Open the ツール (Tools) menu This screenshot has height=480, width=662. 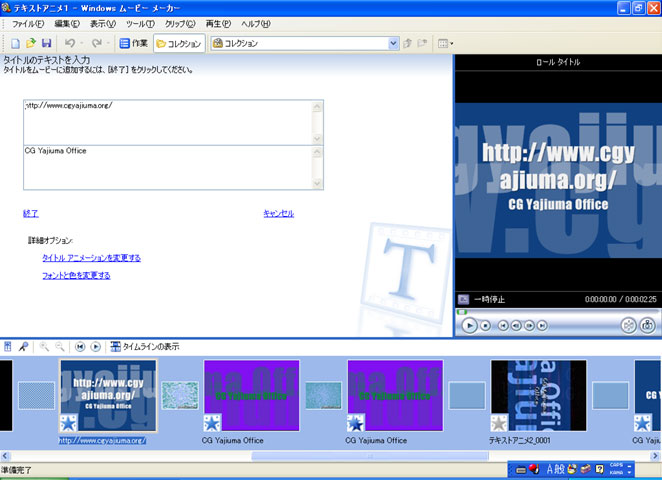[140, 23]
